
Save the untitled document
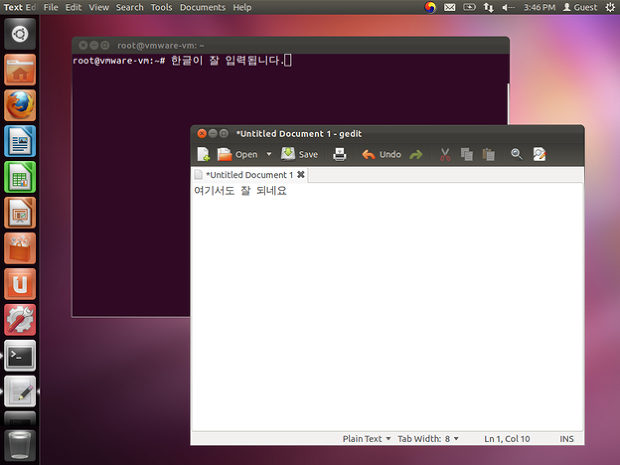point(299,154)
